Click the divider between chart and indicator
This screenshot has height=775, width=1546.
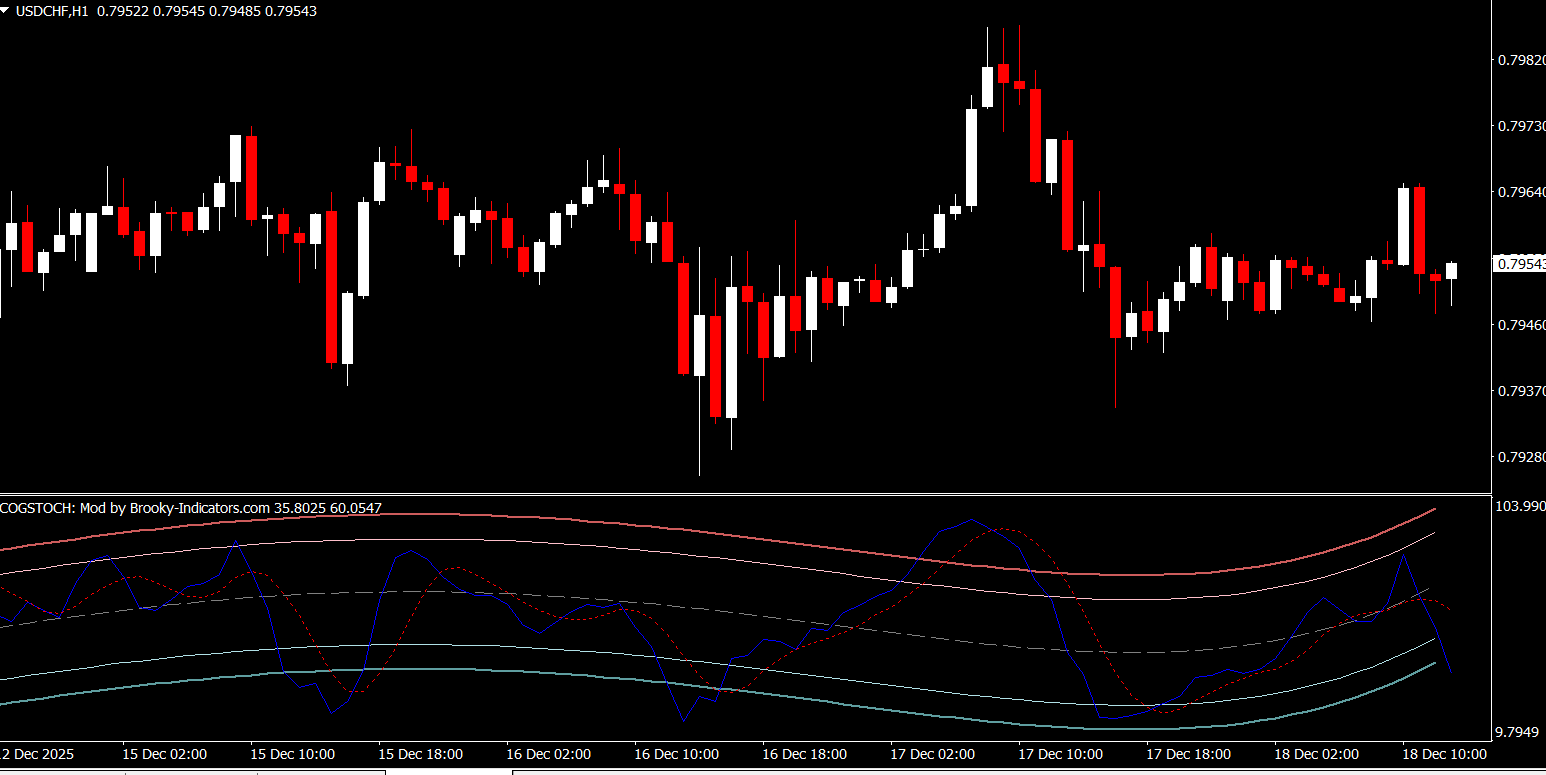[x=745, y=494]
